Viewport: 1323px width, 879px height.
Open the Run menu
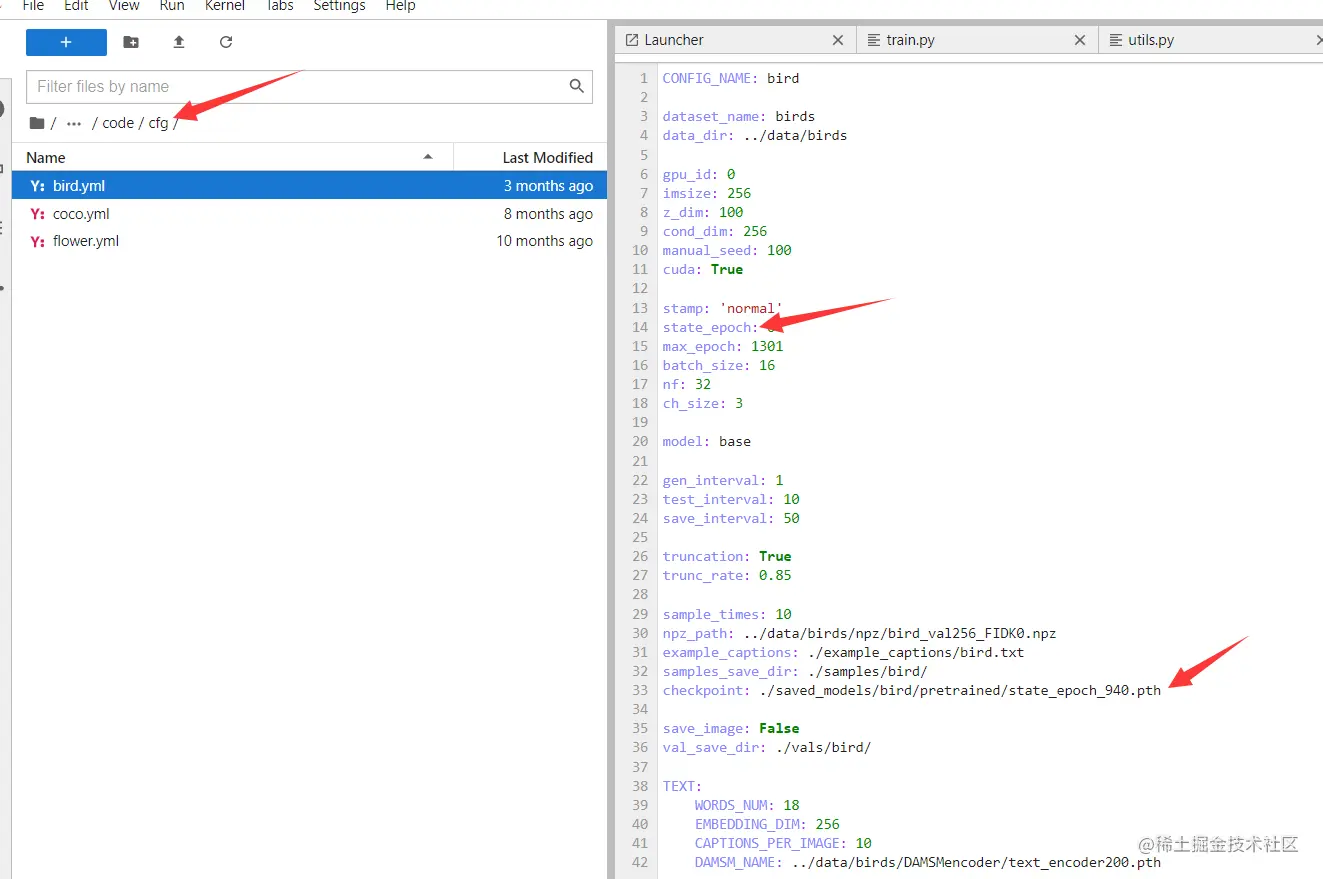(172, 5)
